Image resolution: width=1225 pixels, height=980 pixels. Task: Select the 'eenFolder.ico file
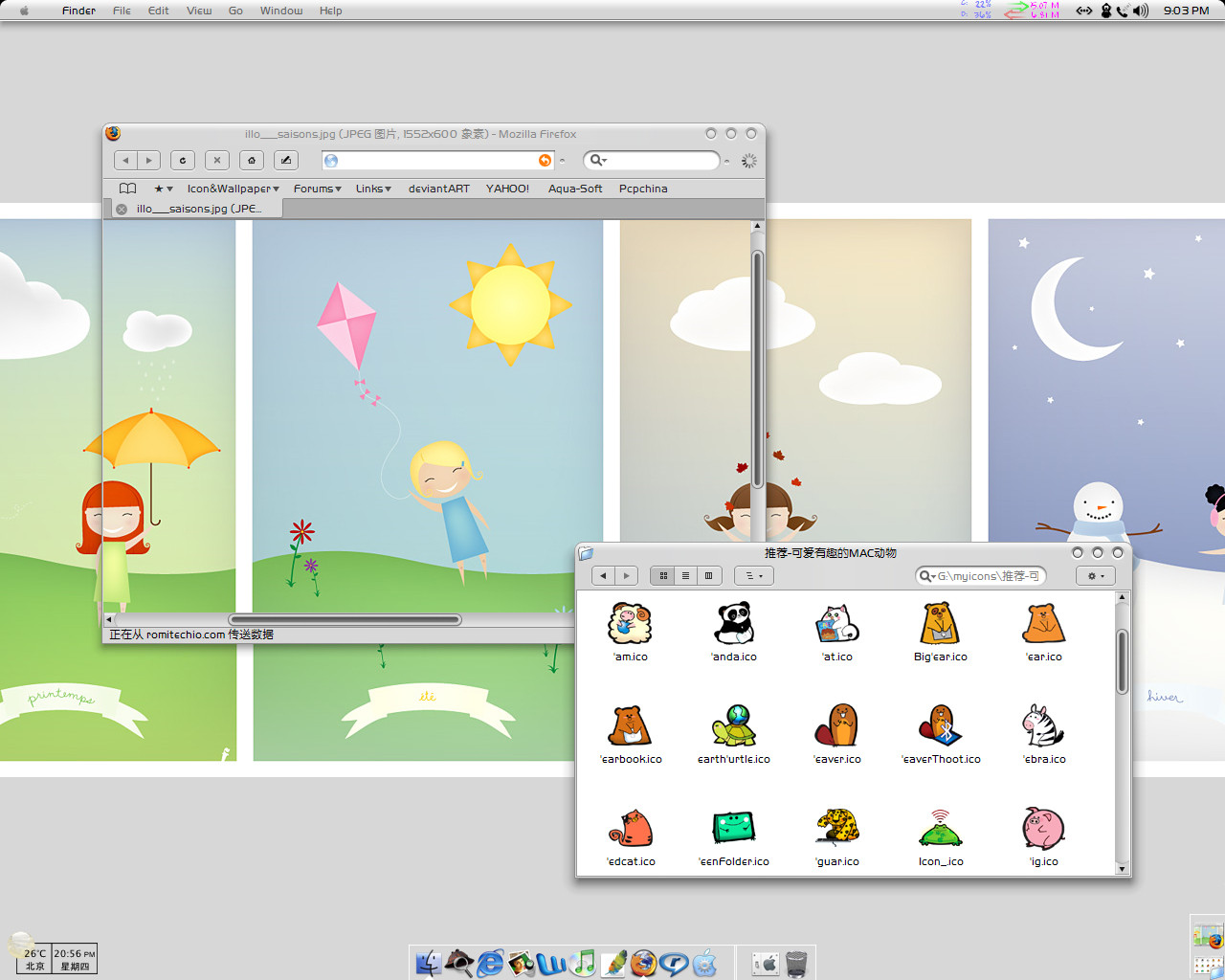coord(734,837)
